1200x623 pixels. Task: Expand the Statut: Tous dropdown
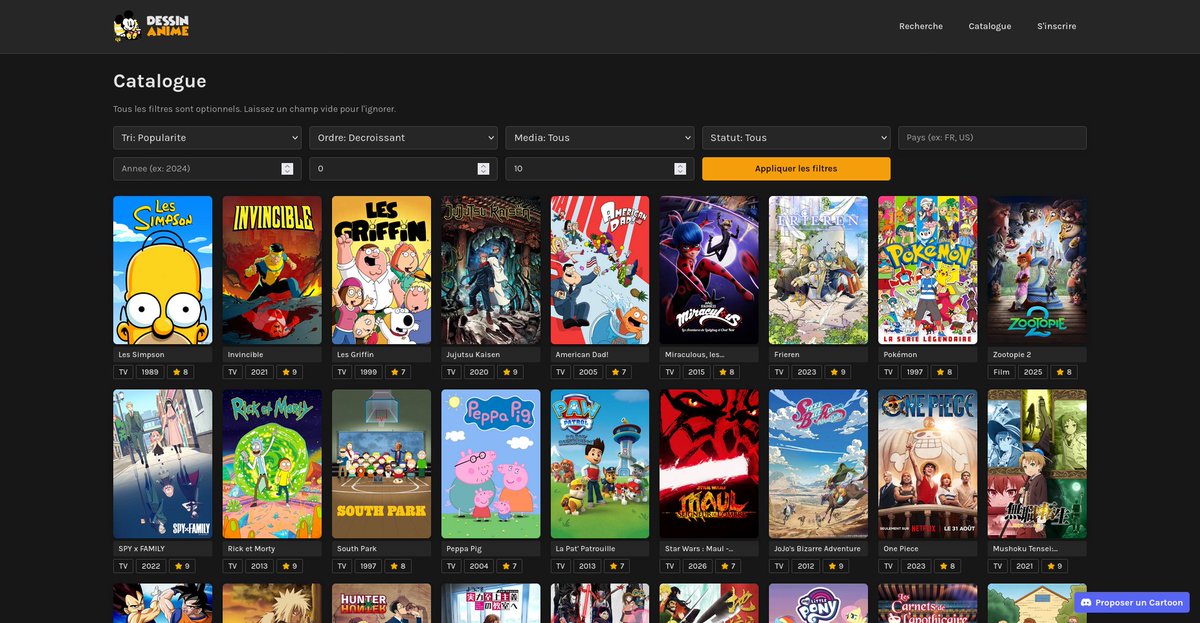[796, 138]
